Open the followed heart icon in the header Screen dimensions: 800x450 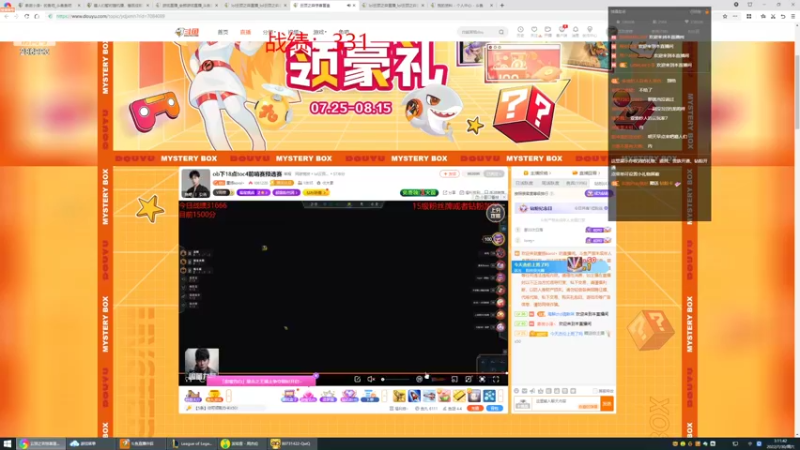tap(534, 31)
